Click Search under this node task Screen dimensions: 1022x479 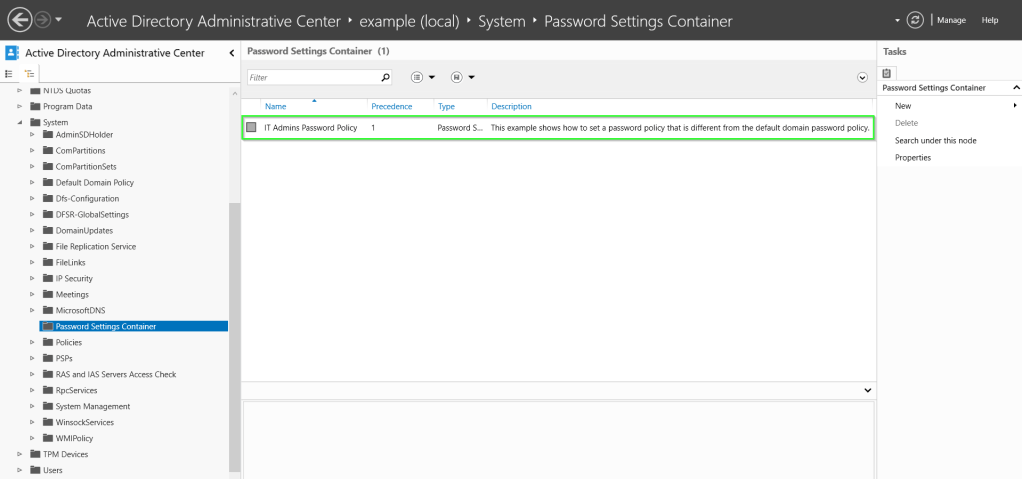coord(935,140)
